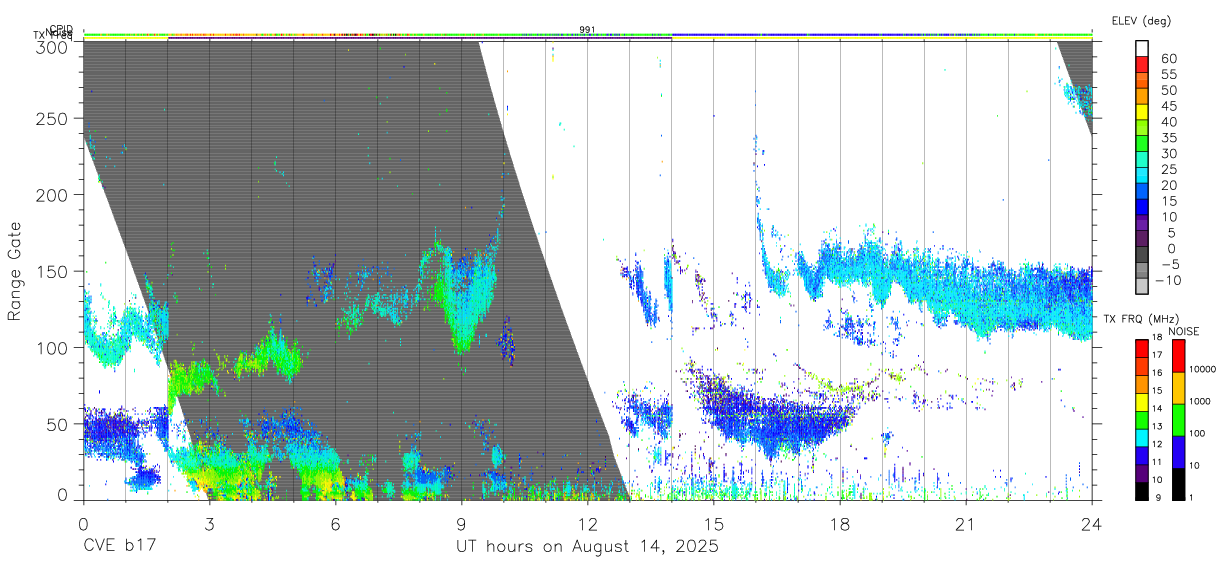1228x567 pixels.
Task: Click the 'Range Gate' y-axis title
Action: click(x=15, y=271)
